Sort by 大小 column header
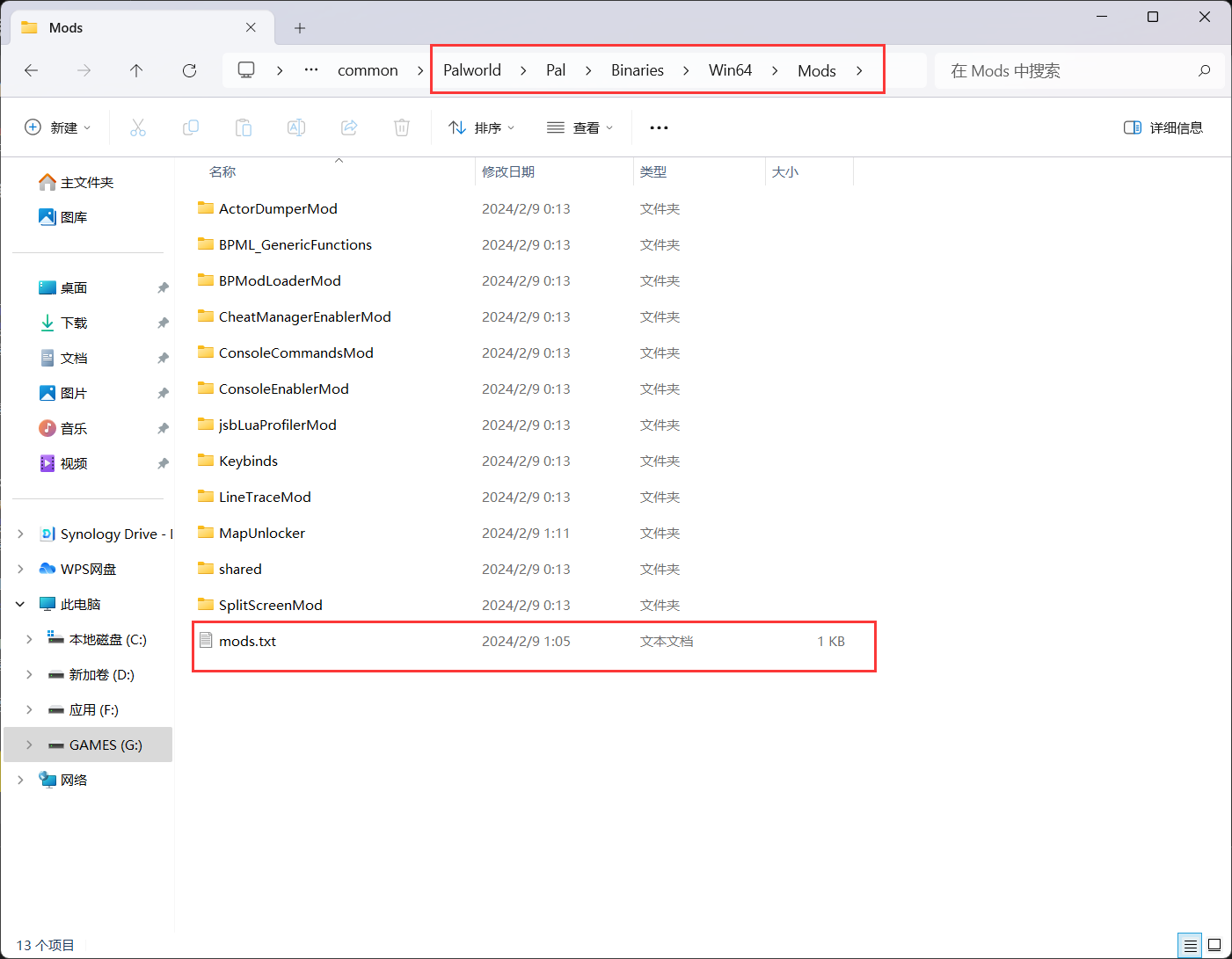Viewport: 1232px width, 959px height. (x=785, y=172)
